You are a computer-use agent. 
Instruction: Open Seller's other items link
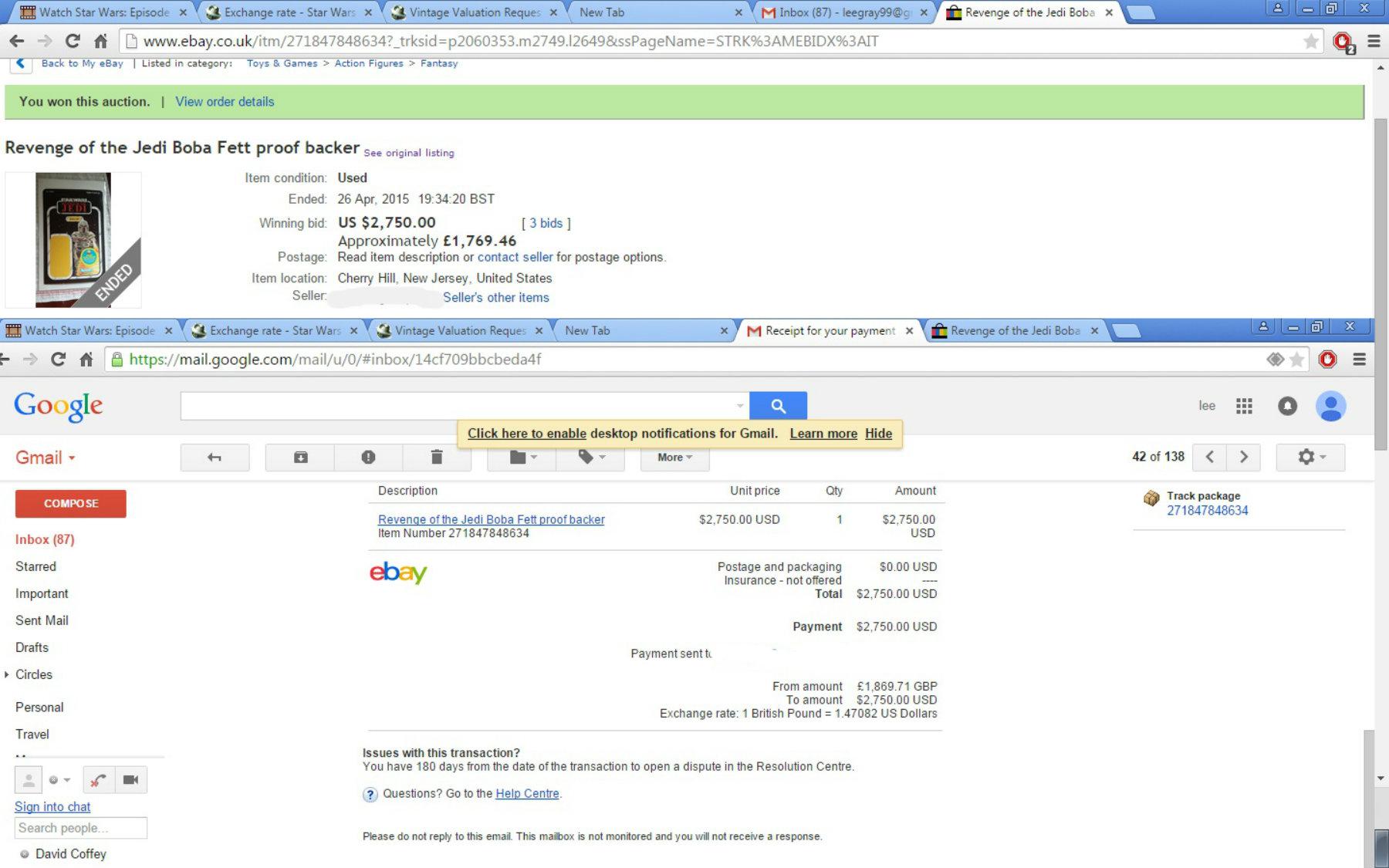[x=495, y=297]
